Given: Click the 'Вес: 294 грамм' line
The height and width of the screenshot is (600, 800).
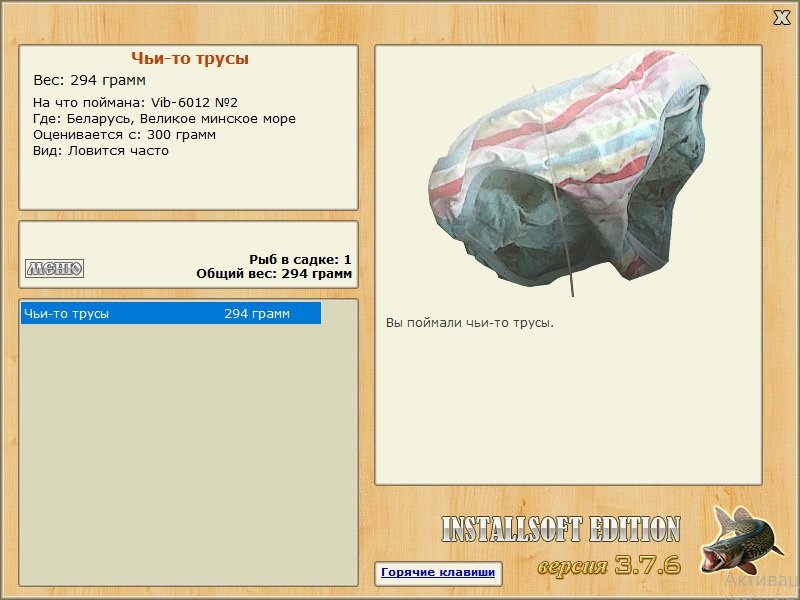Looking at the screenshot, I should (90, 81).
